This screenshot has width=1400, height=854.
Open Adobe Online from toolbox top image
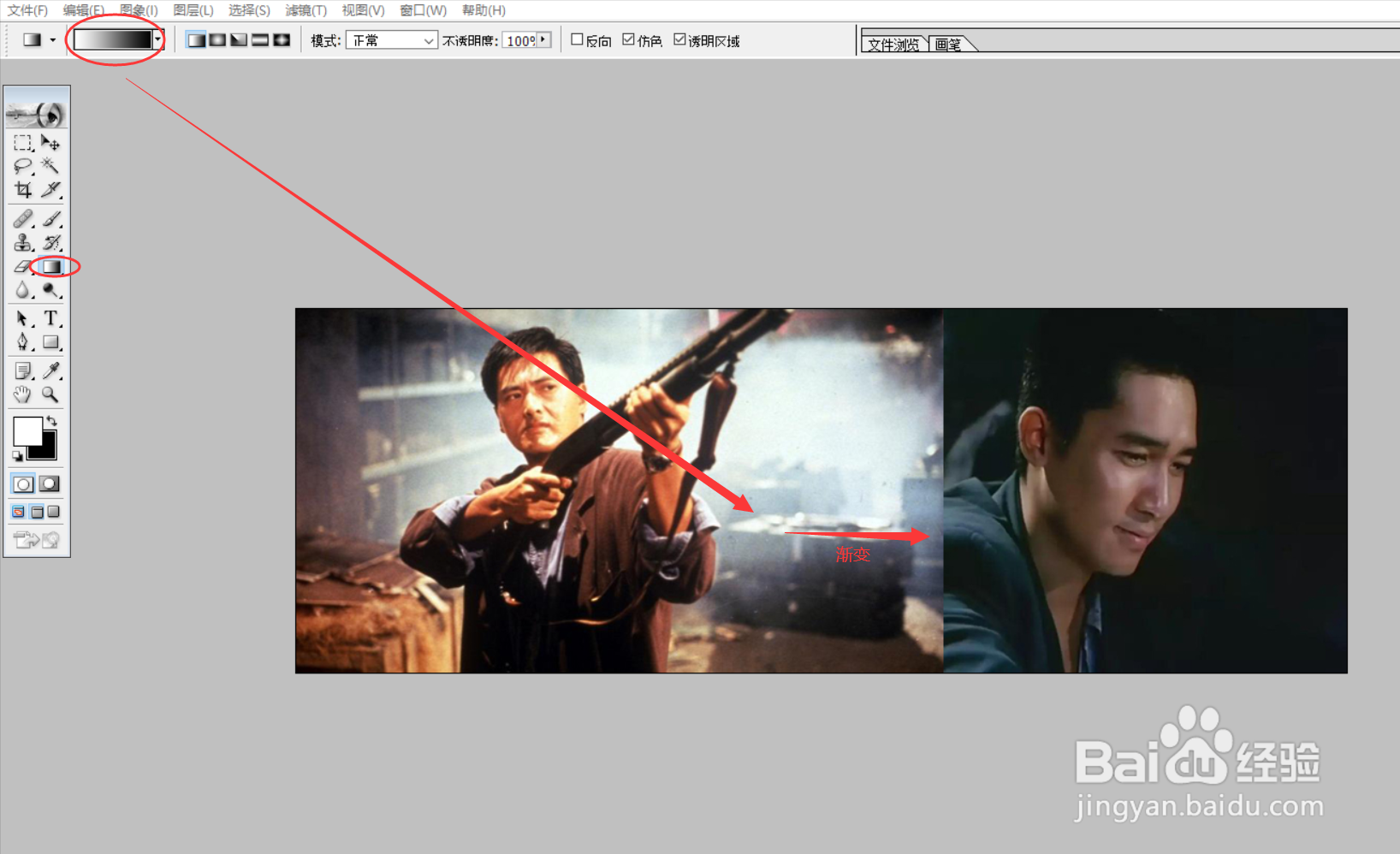[37, 113]
